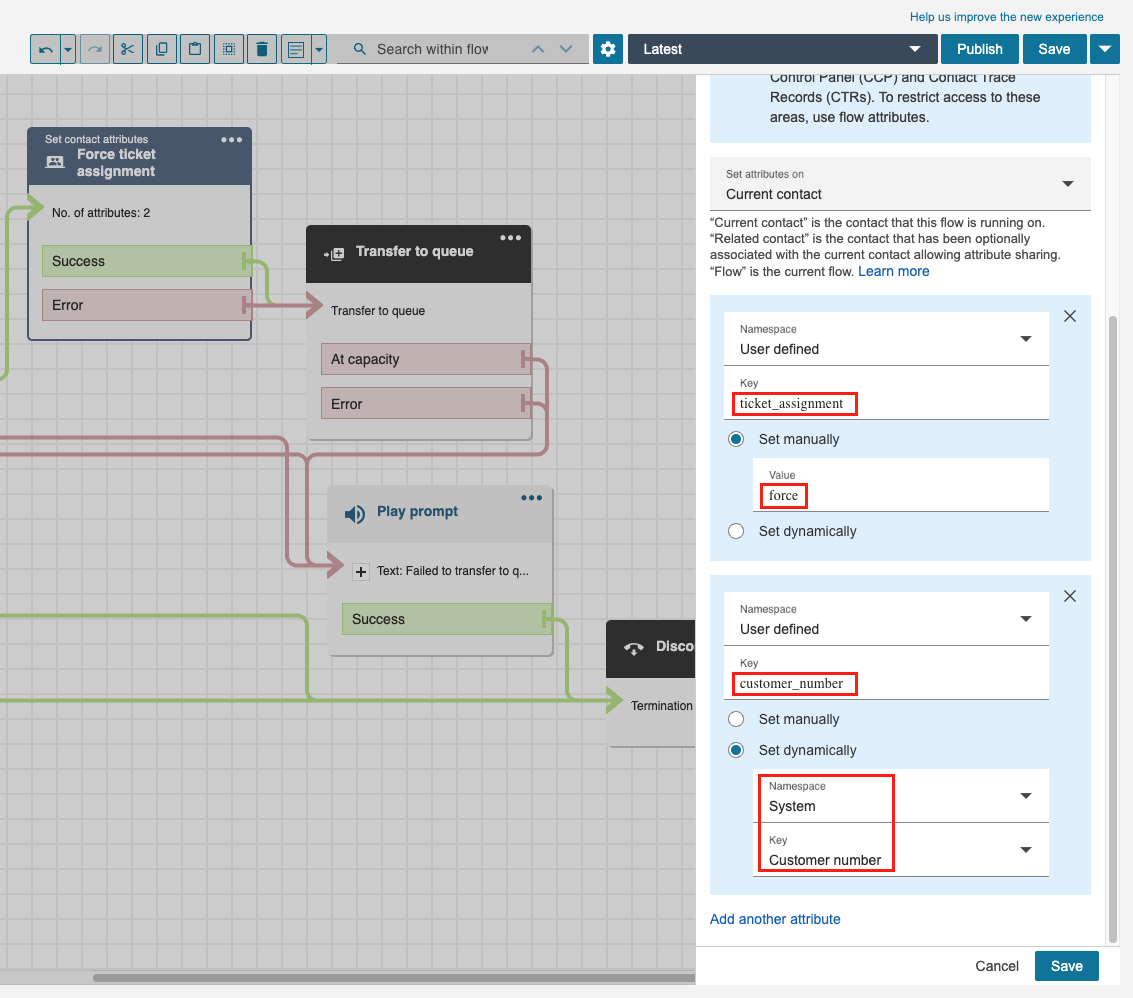The height and width of the screenshot is (998, 1133).
Task: Open the Play prompt block three-dot menu
Action: pos(531,498)
